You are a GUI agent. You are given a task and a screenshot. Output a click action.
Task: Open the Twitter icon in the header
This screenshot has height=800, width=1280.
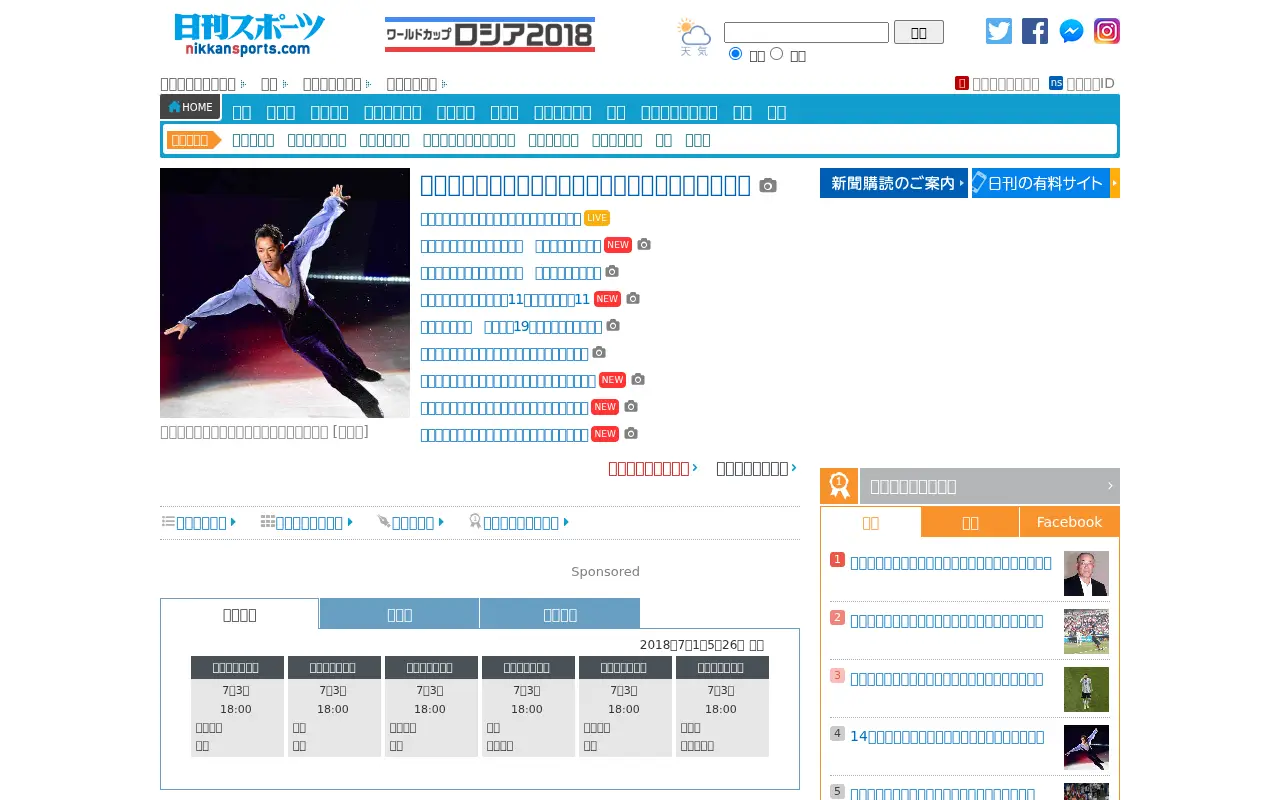pyautogui.click(x=999, y=31)
